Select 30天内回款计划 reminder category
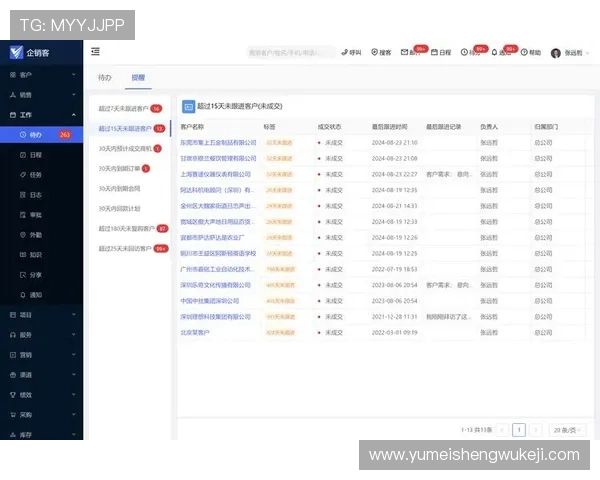Image resolution: width=600 pixels, height=480 pixels. (x=130, y=209)
